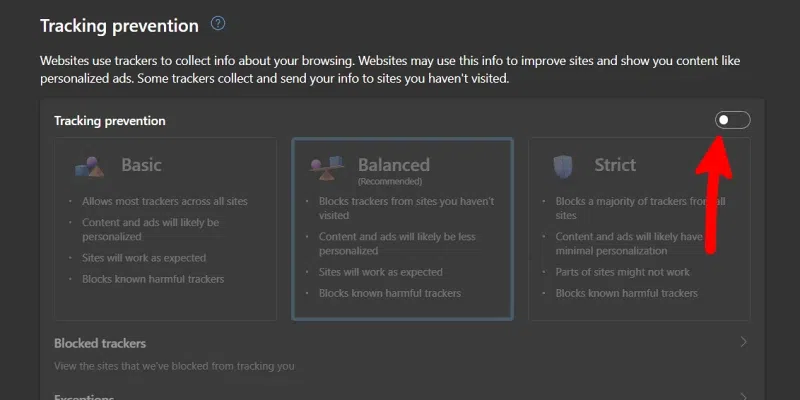This screenshot has height=400, width=800.
Task: Click the Balanced heading text
Action: 394,164
